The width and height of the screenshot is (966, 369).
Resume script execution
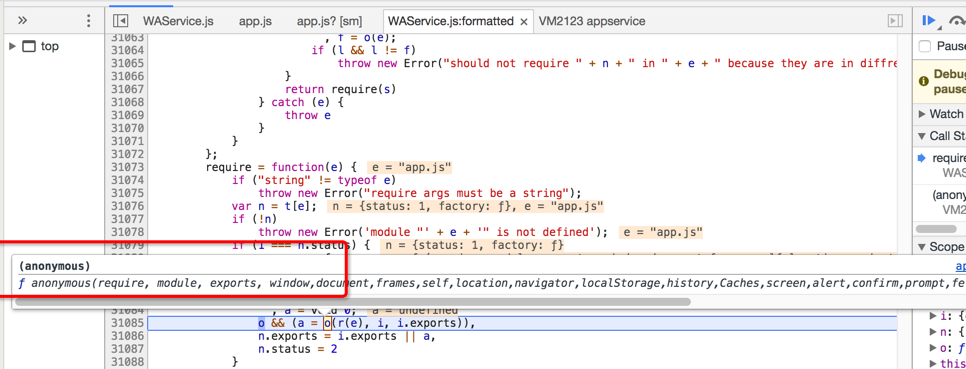[928, 20]
